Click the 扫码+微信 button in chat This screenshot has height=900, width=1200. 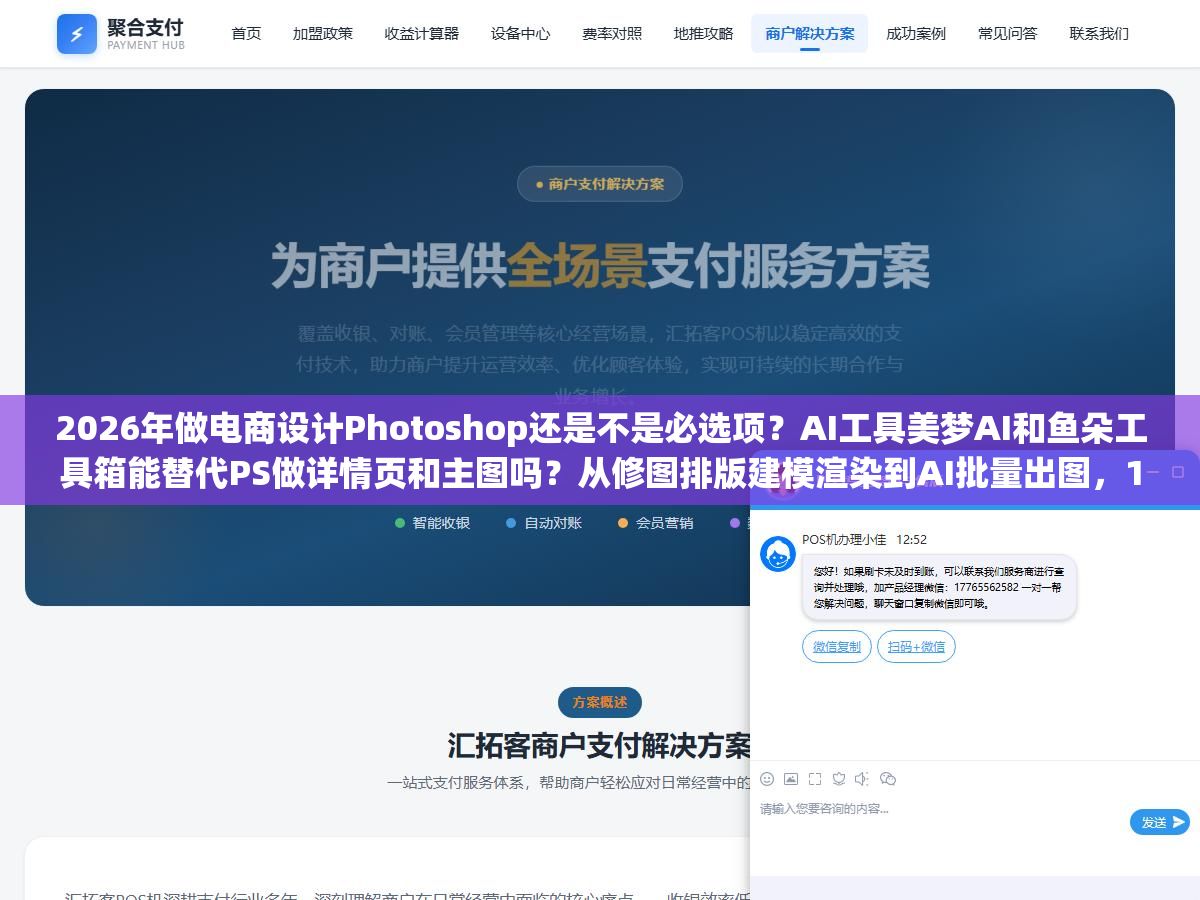[x=916, y=647]
